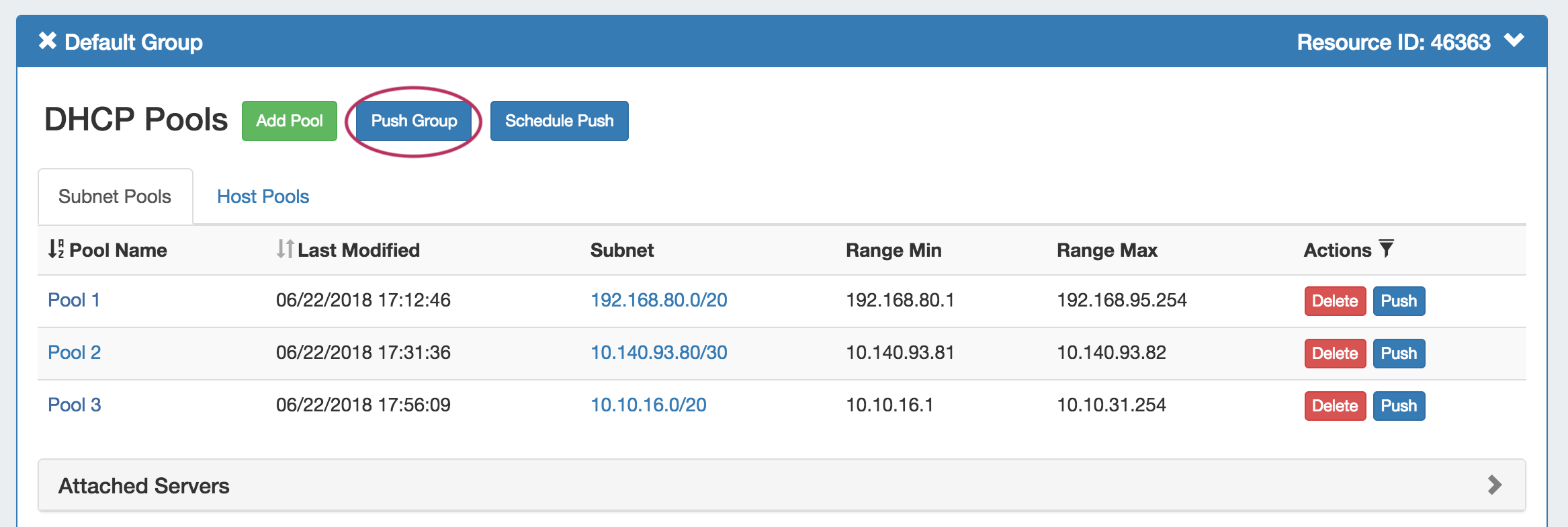Screen dimensions: 1568x527
Task: Switch to the Host Pools tab
Action: pyautogui.click(x=263, y=196)
